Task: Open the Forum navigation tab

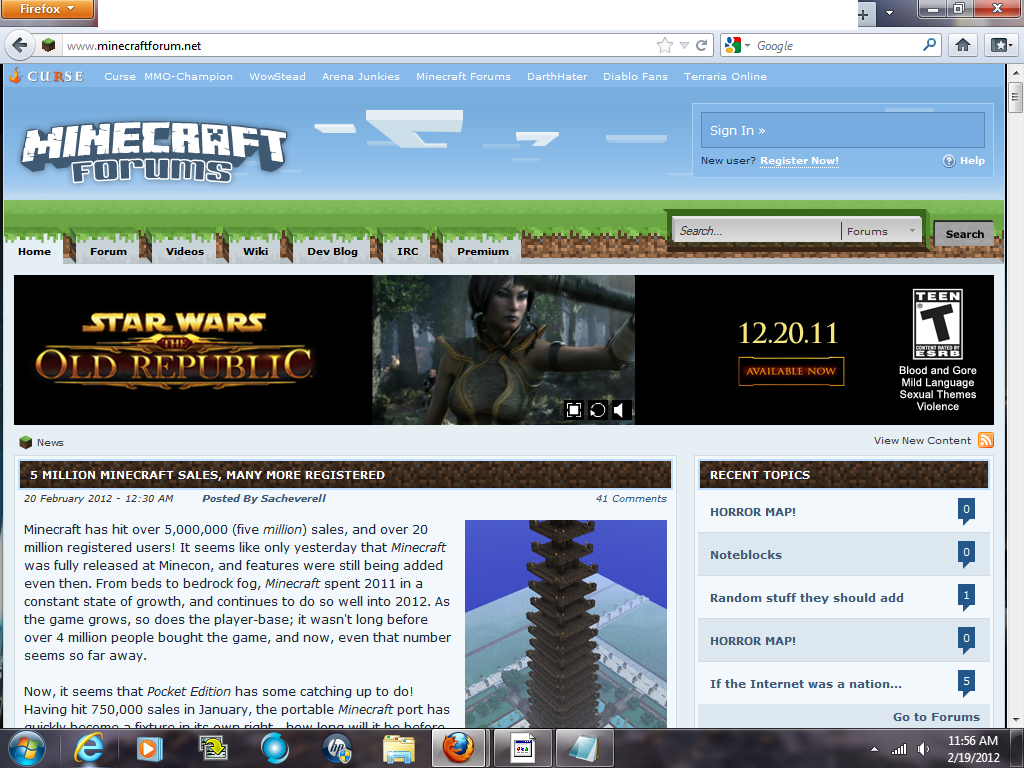Action: coord(108,251)
